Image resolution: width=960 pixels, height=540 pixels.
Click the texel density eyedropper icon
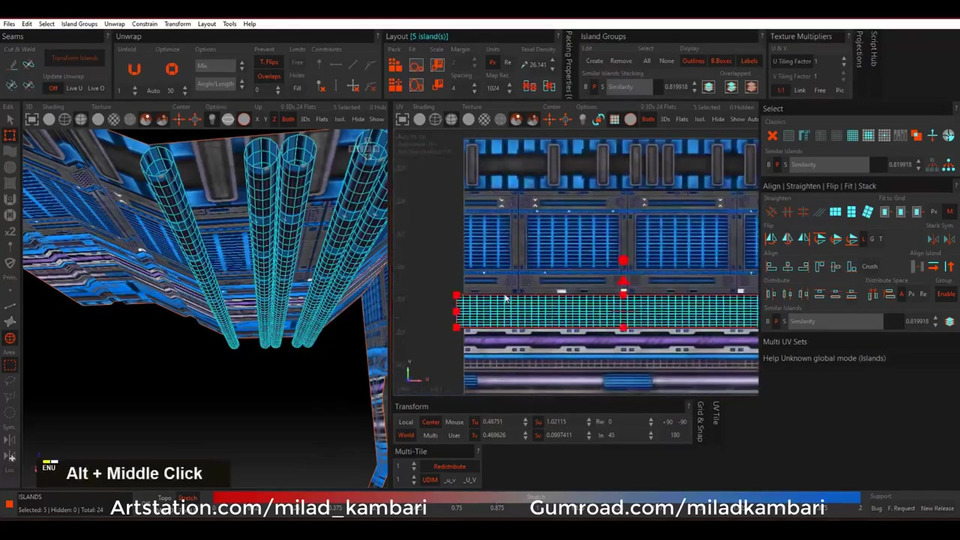point(524,64)
